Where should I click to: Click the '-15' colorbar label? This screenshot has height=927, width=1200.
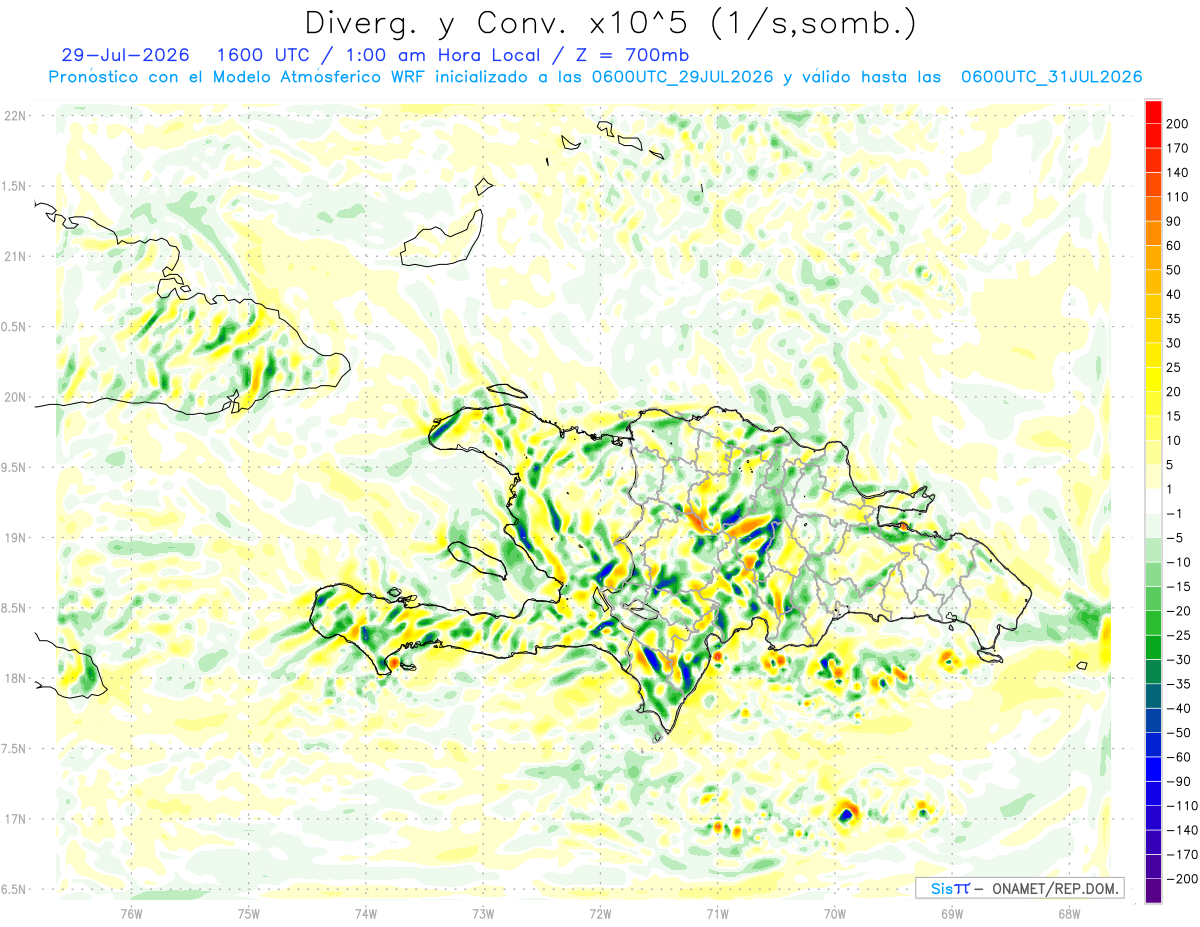point(1177,586)
